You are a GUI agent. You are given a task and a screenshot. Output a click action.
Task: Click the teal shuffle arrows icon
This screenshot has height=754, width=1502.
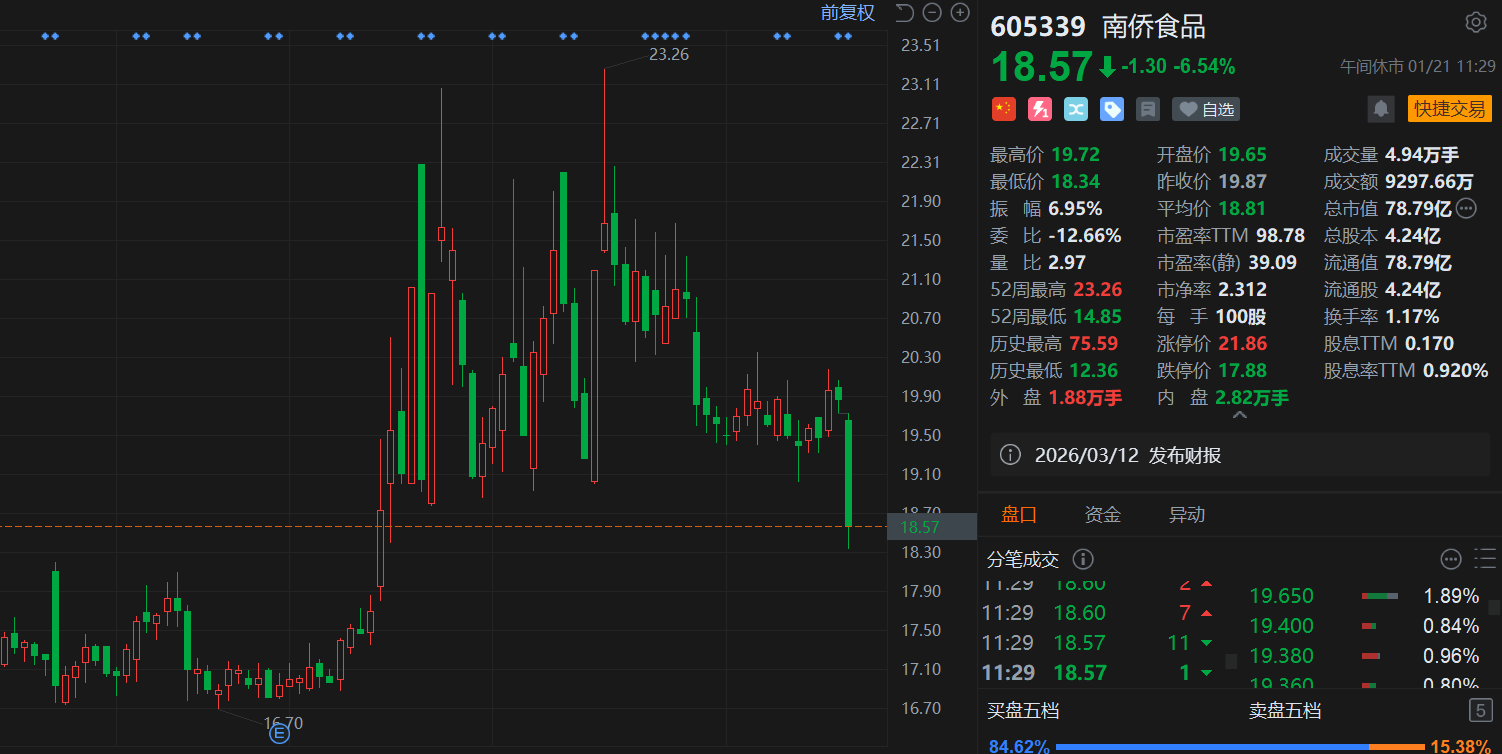[x=1076, y=109]
